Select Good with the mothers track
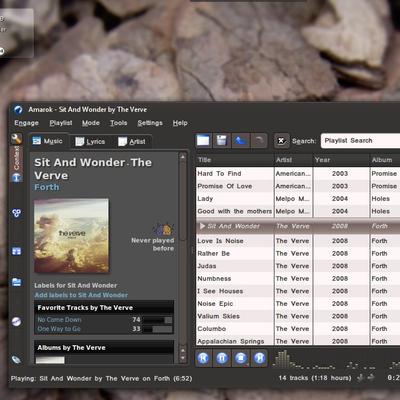Viewport: 400px width, 400px height. tap(298, 211)
